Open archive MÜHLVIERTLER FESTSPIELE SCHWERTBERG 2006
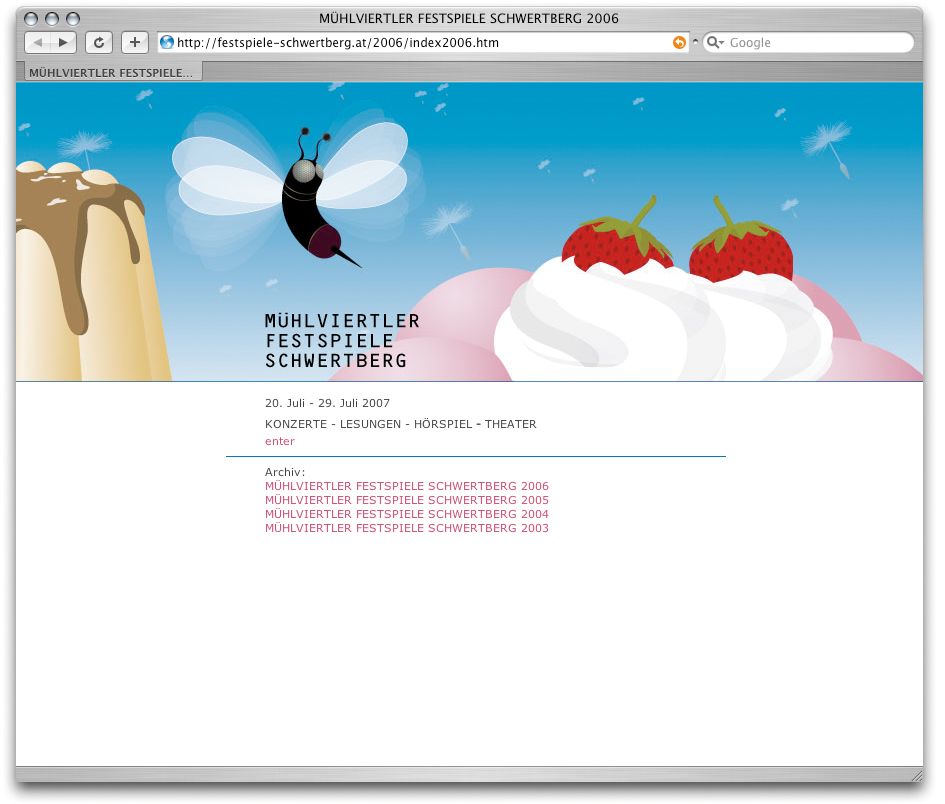Image resolution: width=945 pixels, height=804 pixels. (407, 486)
